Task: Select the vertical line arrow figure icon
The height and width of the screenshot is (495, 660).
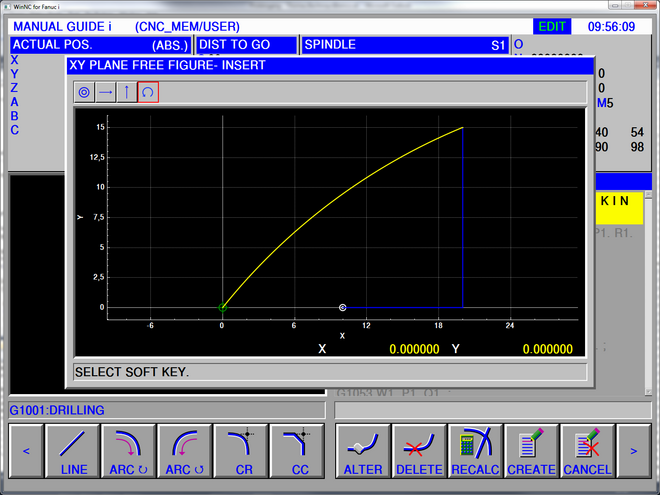Action: (x=127, y=93)
